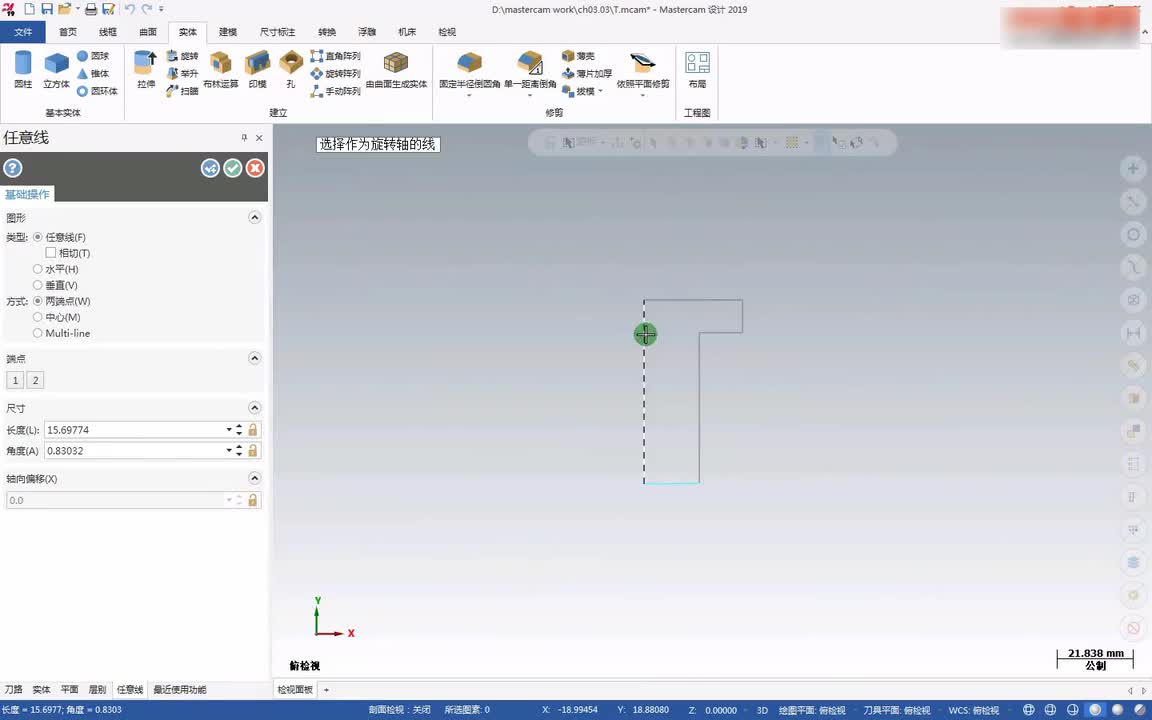Open the 拉伸 extrude tool
The width and height of the screenshot is (1152, 720).
click(145, 69)
